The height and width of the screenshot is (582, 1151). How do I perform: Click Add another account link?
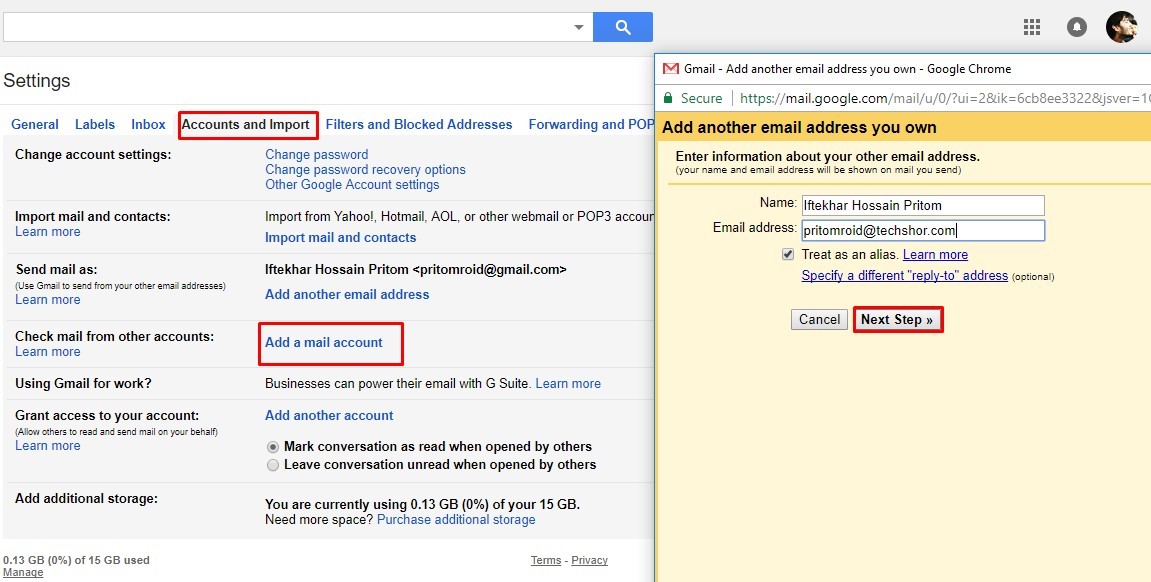coord(329,415)
